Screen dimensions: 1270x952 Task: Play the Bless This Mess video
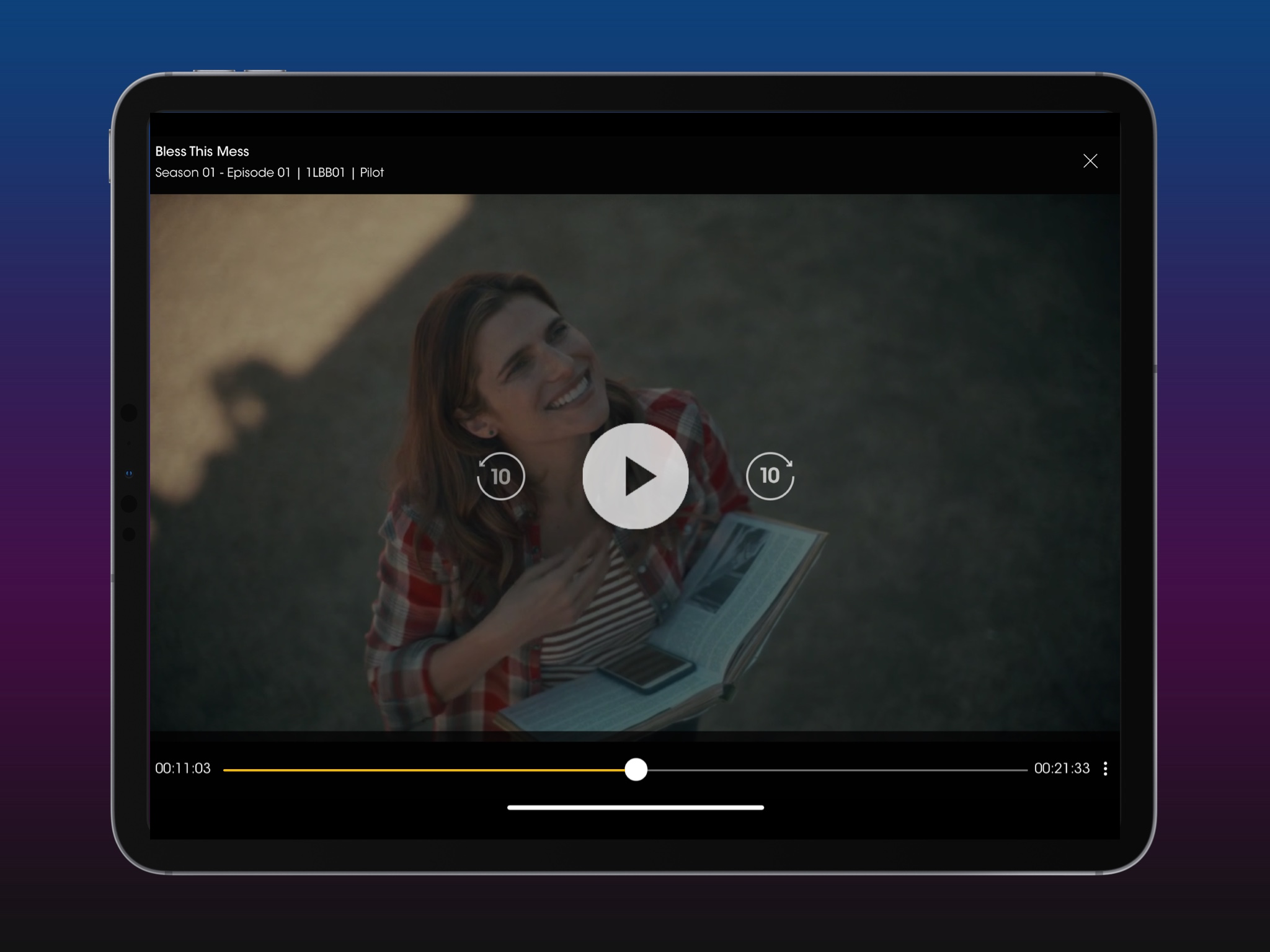pos(636,476)
